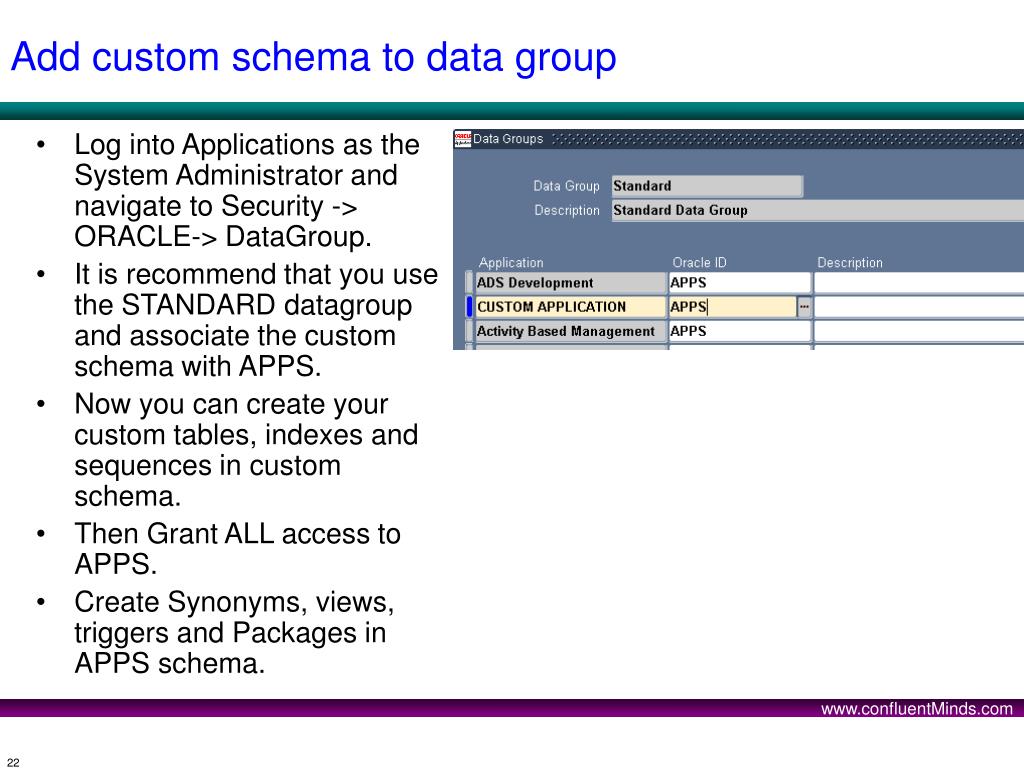1024x768 pixels.
Task: Click the Description cell in Activity Based Management row
Action: click(919, 331)
